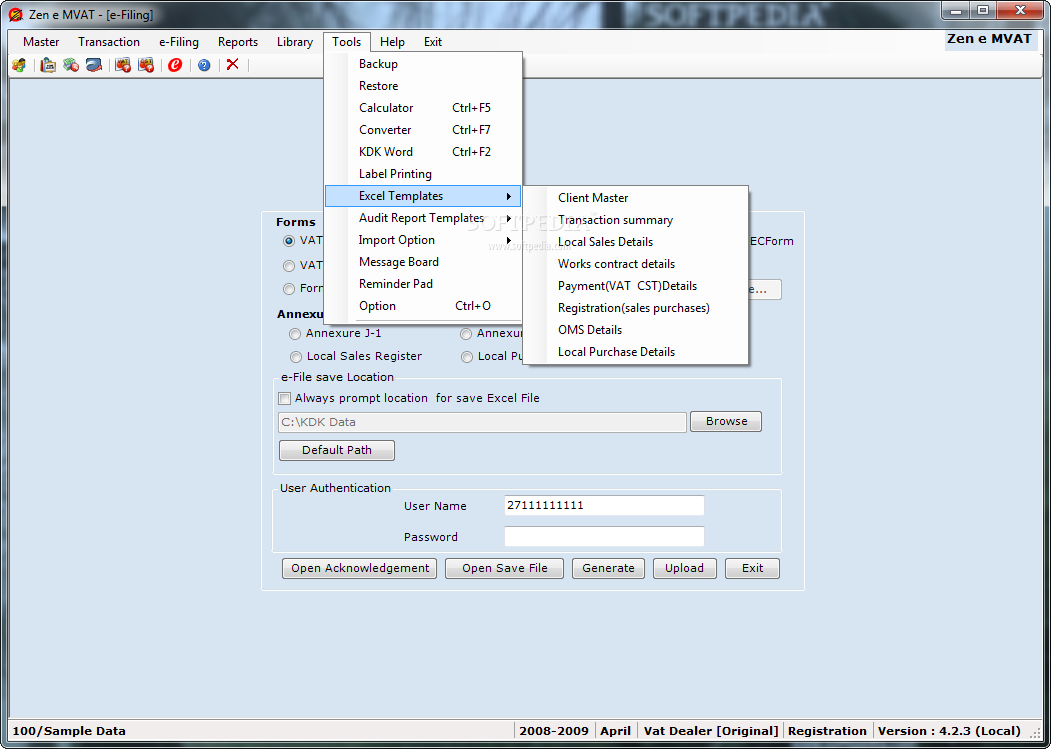This screenshot has width=1051, height=749.
Task: Click the C:\KDK Data path field
Action: click(x=482, y=422)
